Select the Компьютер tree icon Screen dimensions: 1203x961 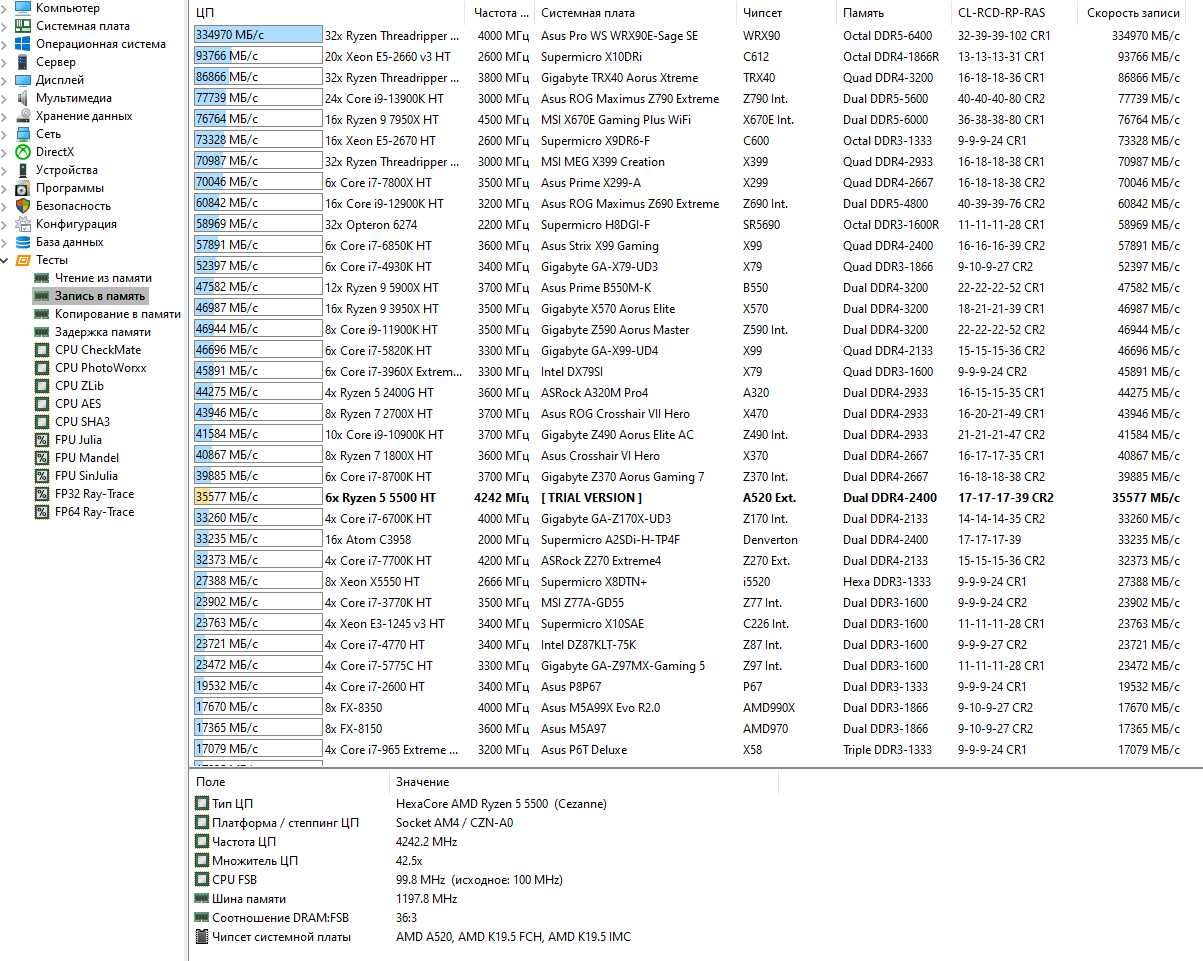click(22, 7)
